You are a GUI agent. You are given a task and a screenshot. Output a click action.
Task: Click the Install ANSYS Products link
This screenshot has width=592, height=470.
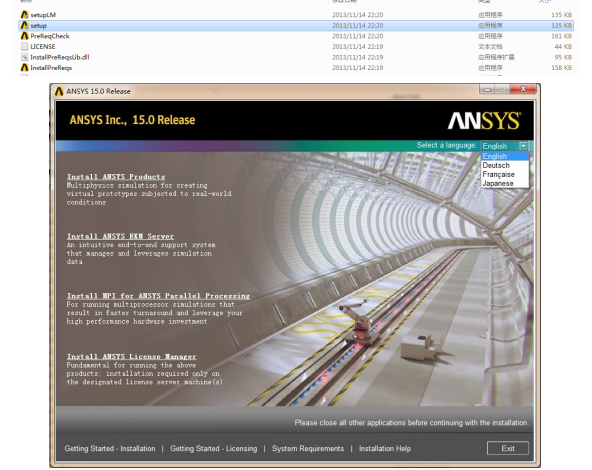tap(116, 177)
